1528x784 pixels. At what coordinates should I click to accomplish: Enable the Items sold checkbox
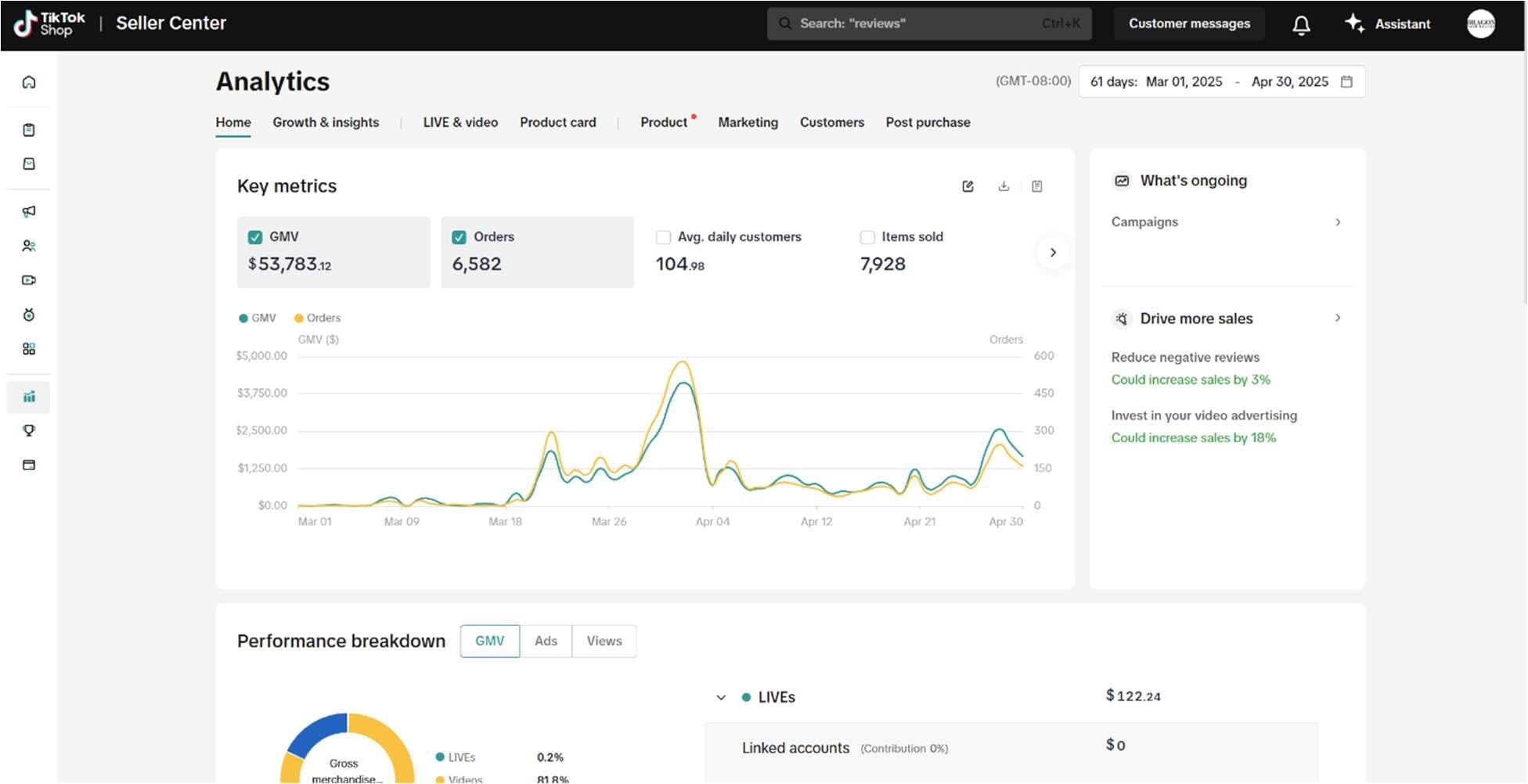867,237
